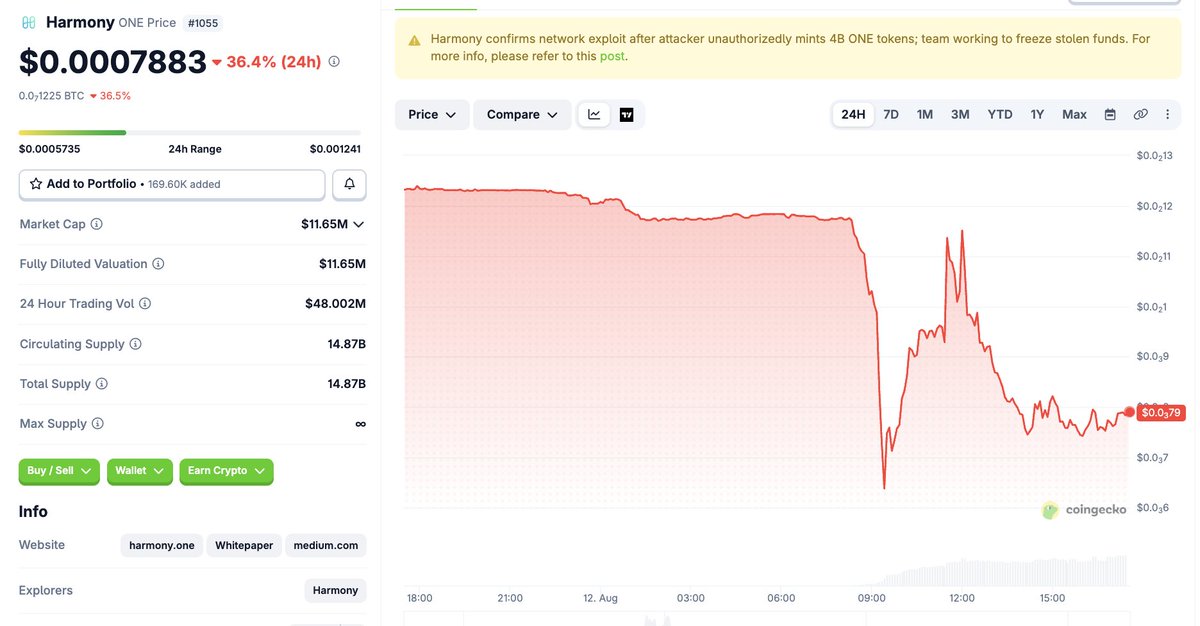This screenshot has height=626, width=1200.
Task: Open the calendar date range icon
Action: [1110, 115]
